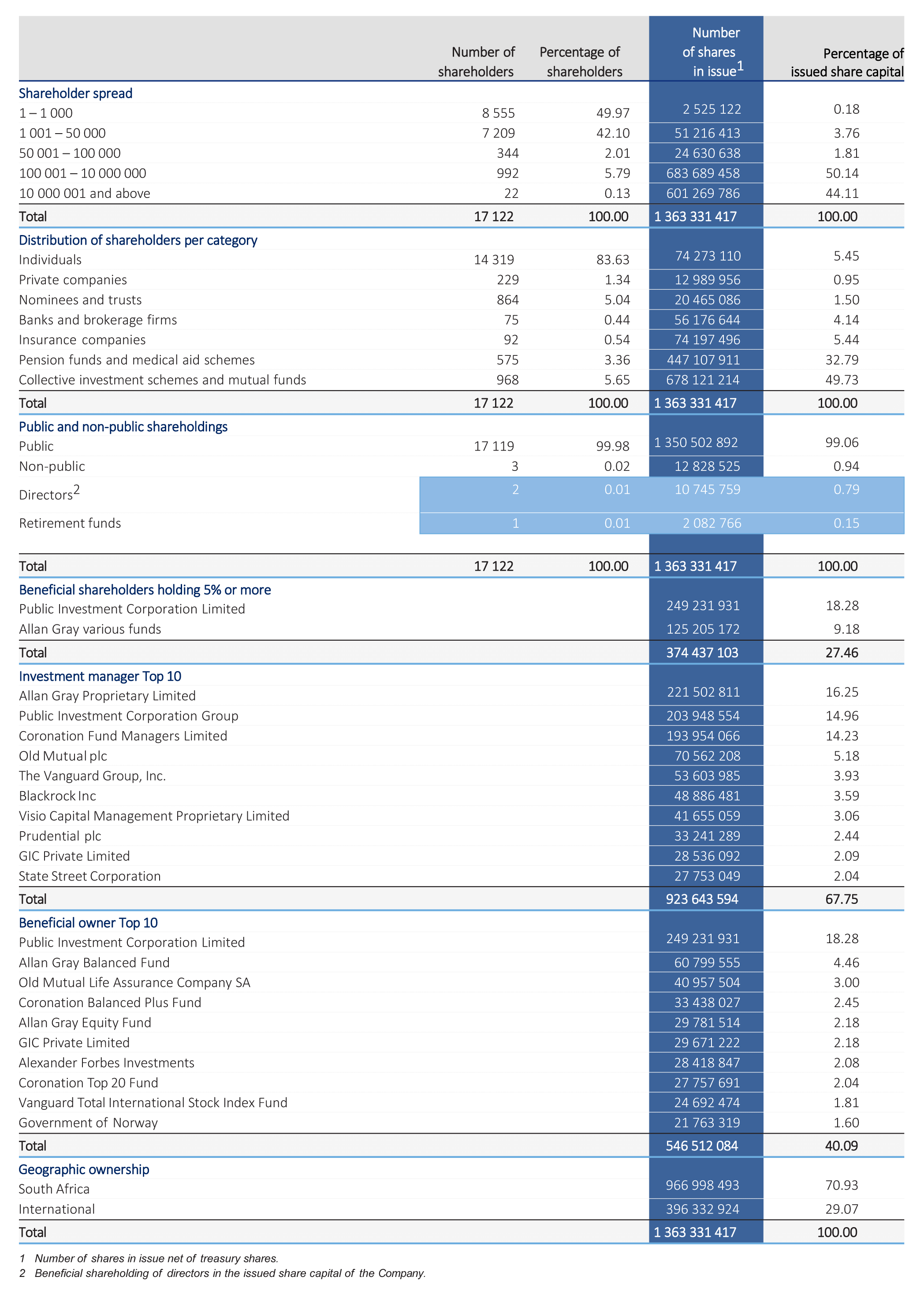Viewport: 924px width, 1299px height.
Task: Select 'Vanguard Total International Stock Index Fund'
Action: coord(153,1103)
